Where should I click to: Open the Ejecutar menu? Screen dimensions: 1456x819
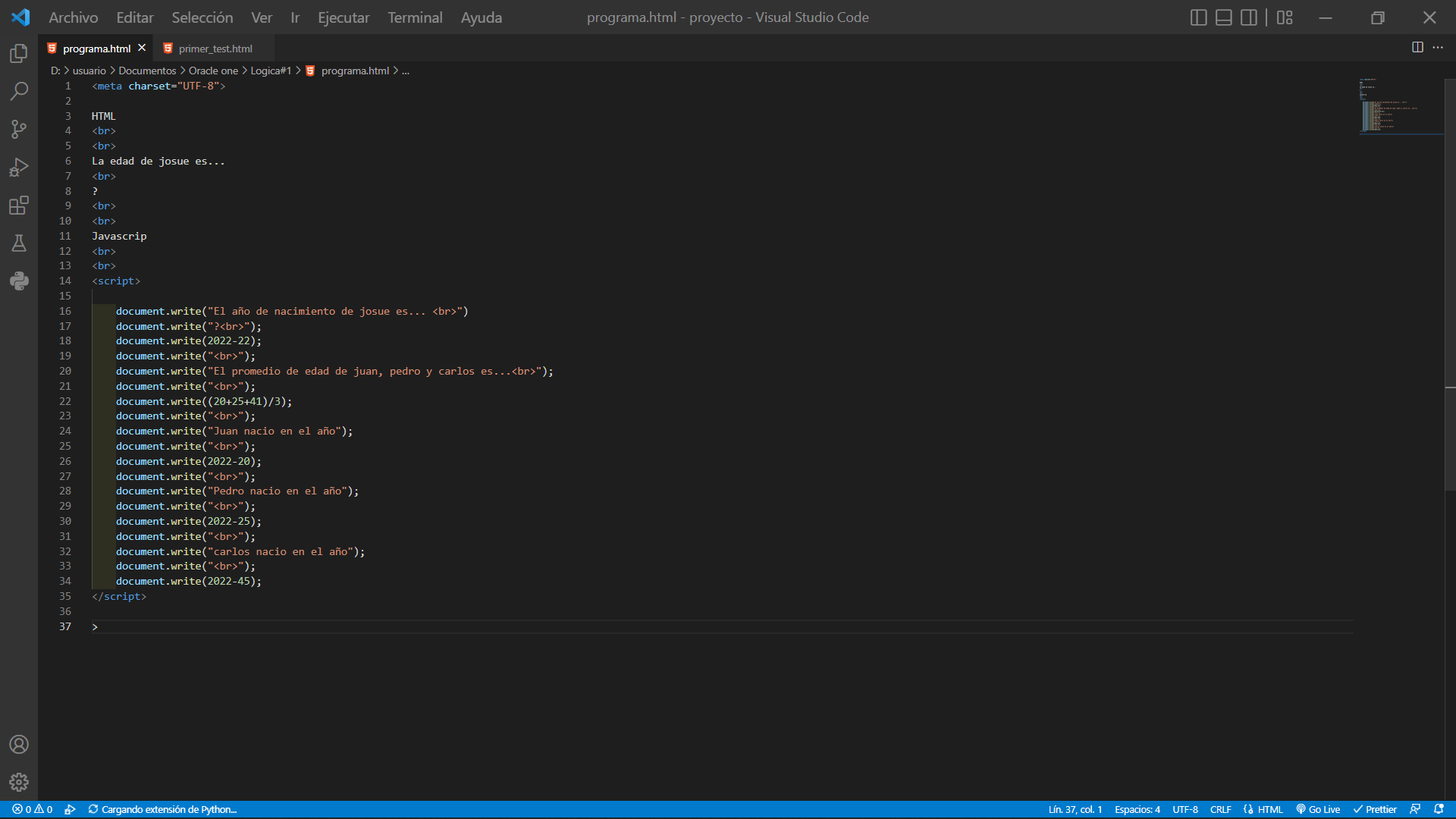tap(344, 17)
